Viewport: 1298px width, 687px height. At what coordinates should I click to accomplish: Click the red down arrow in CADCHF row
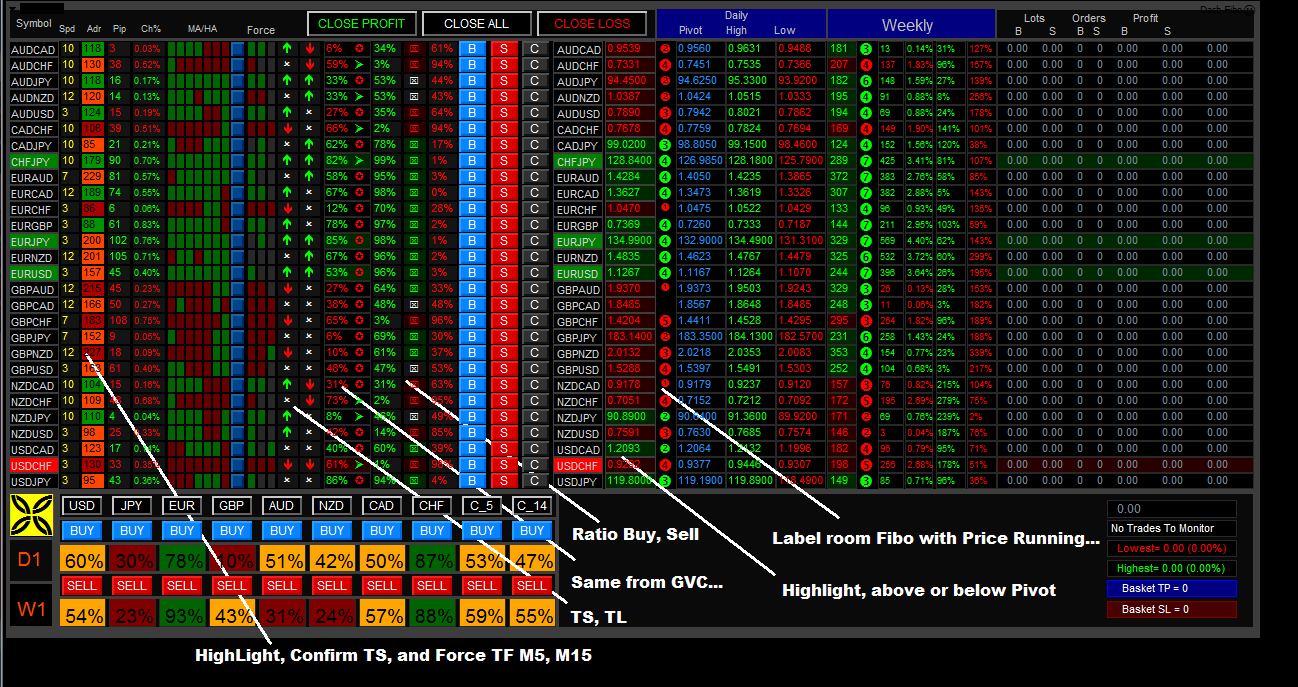point(287,129)
